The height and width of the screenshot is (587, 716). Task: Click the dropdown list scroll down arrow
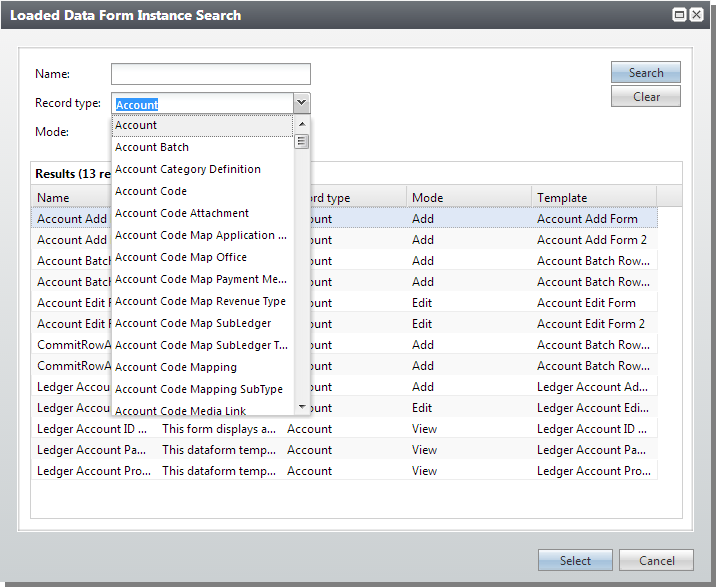(x=302, y=406)
